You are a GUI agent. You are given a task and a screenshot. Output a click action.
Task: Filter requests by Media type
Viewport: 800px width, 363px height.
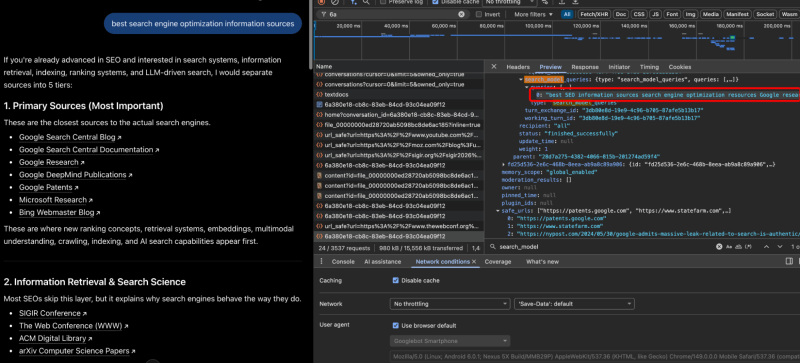[x=711, y=15]
